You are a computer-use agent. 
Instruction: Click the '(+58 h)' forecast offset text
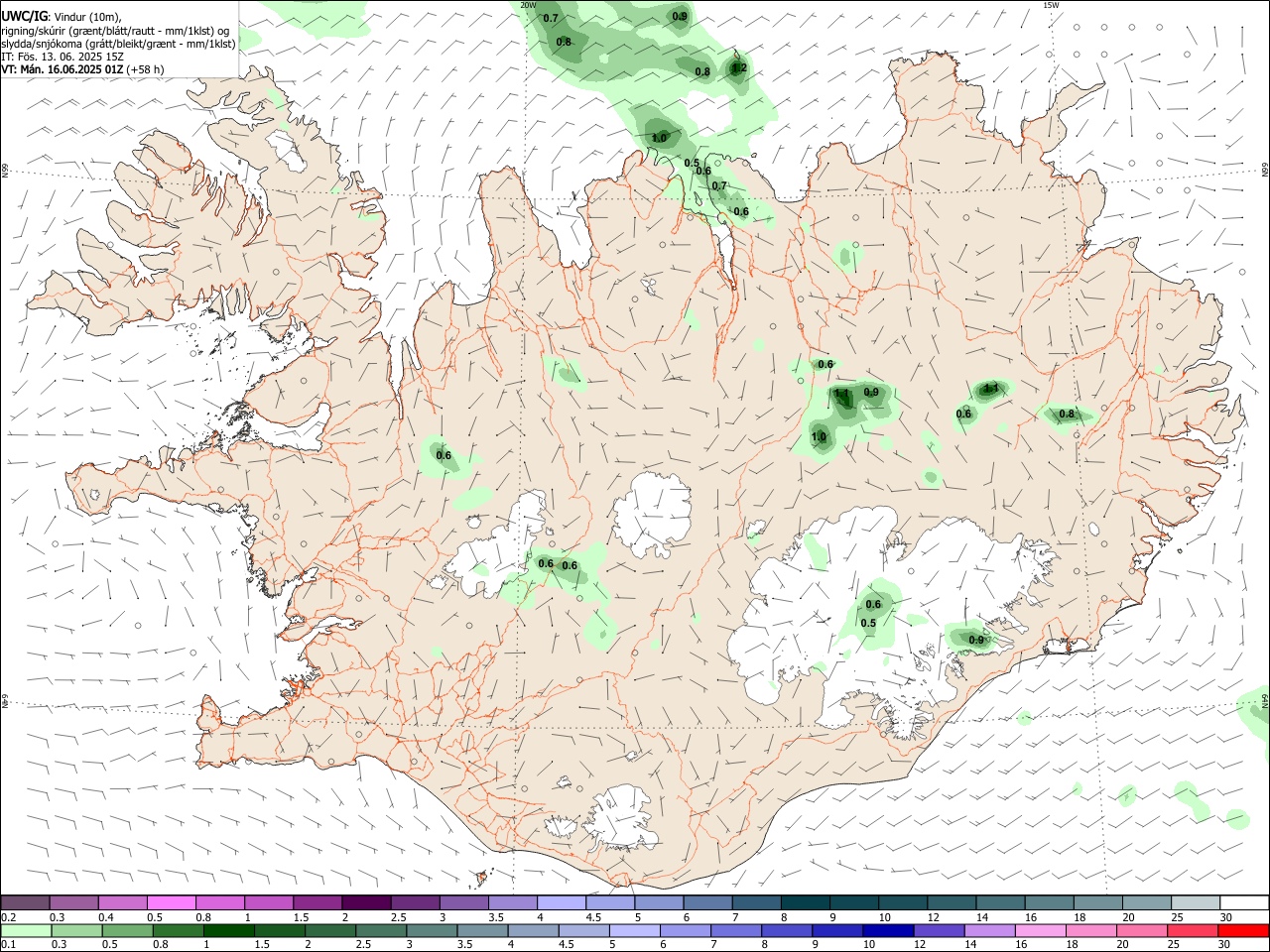click(146, 69)
